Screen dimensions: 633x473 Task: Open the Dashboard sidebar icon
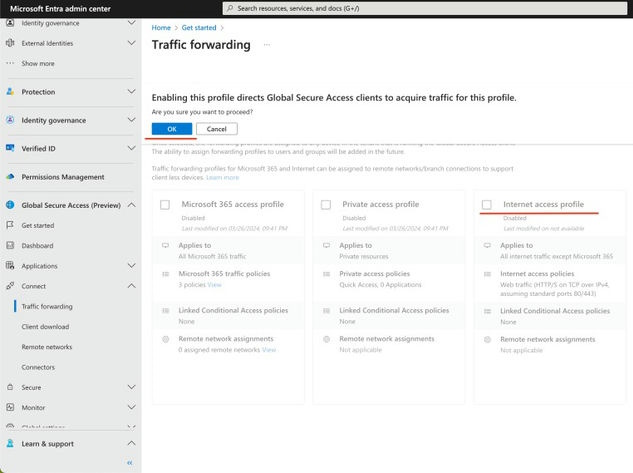(x=10, y=245)
